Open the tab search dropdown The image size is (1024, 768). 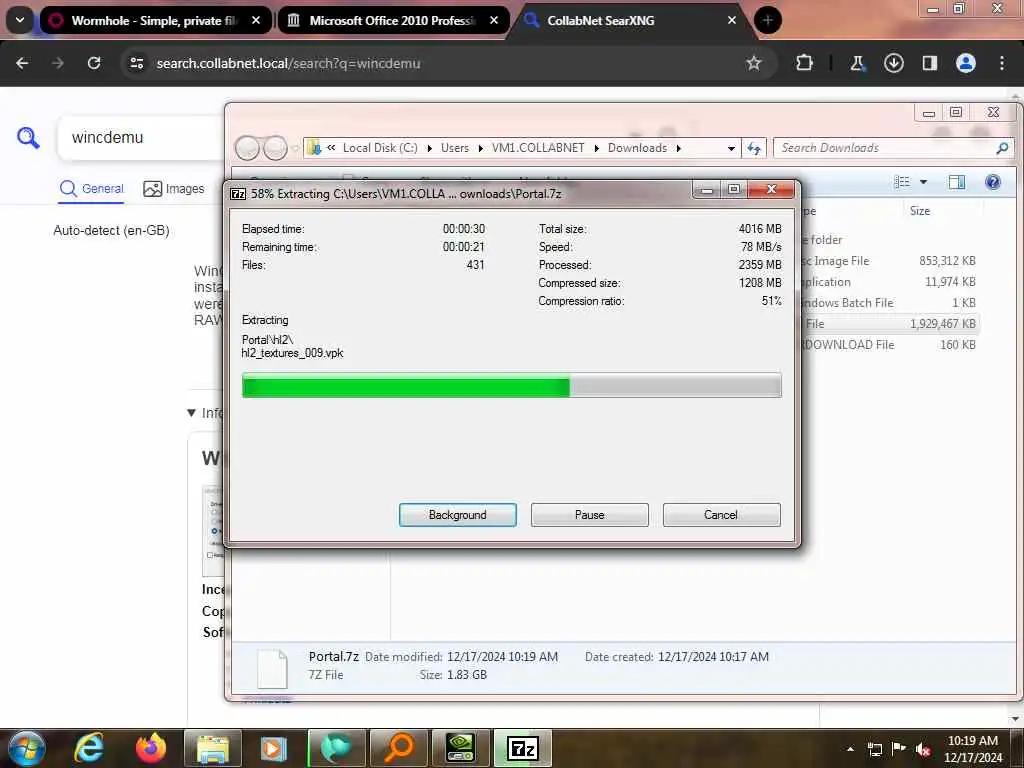20,20
